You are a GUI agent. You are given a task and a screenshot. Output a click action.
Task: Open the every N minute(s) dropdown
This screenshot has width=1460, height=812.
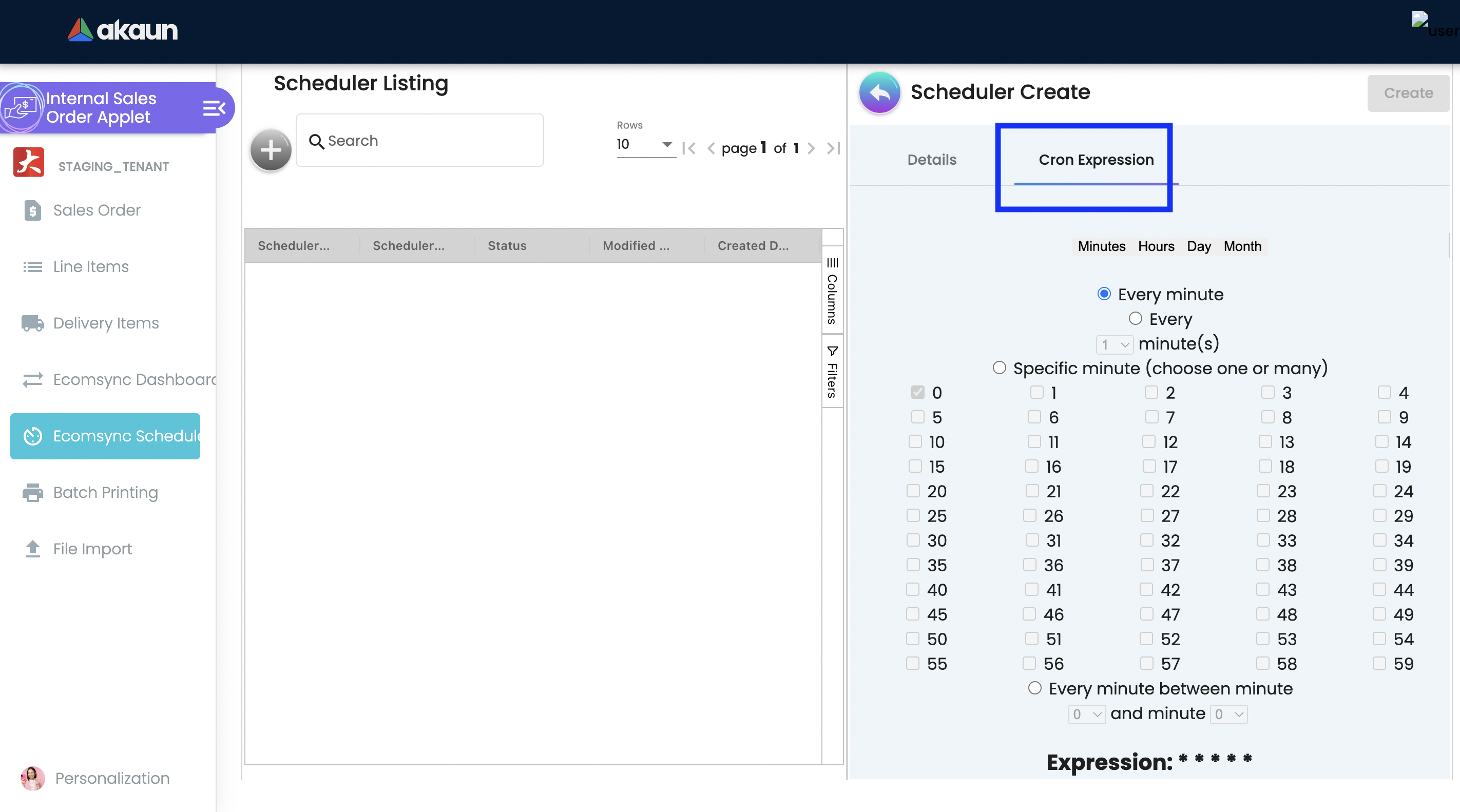coord(1115,344)
